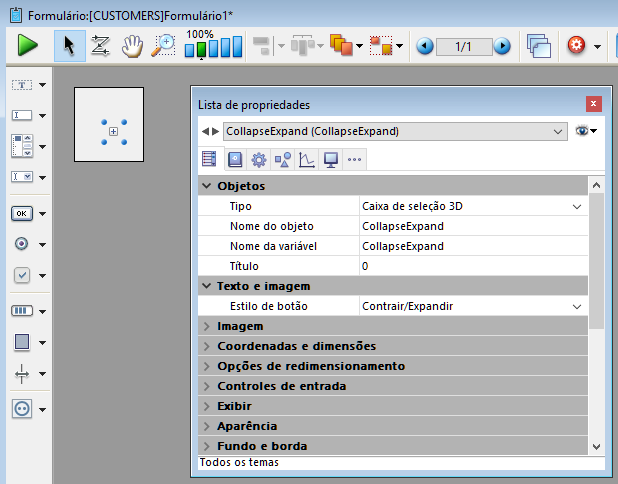The image size is (618, 484).
Task: Select the hand pan tool
Action: [132, 45]
